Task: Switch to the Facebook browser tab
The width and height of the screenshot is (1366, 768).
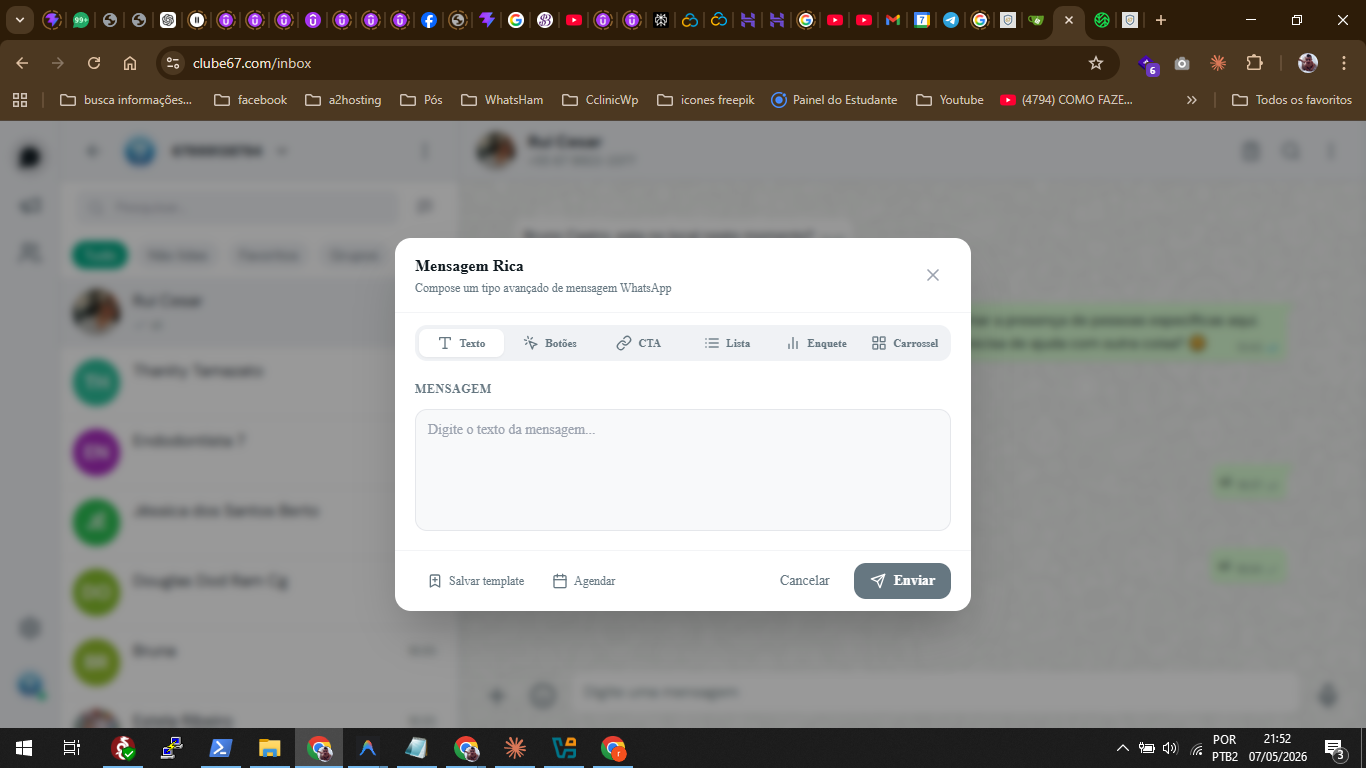Action: click(429, 20)
